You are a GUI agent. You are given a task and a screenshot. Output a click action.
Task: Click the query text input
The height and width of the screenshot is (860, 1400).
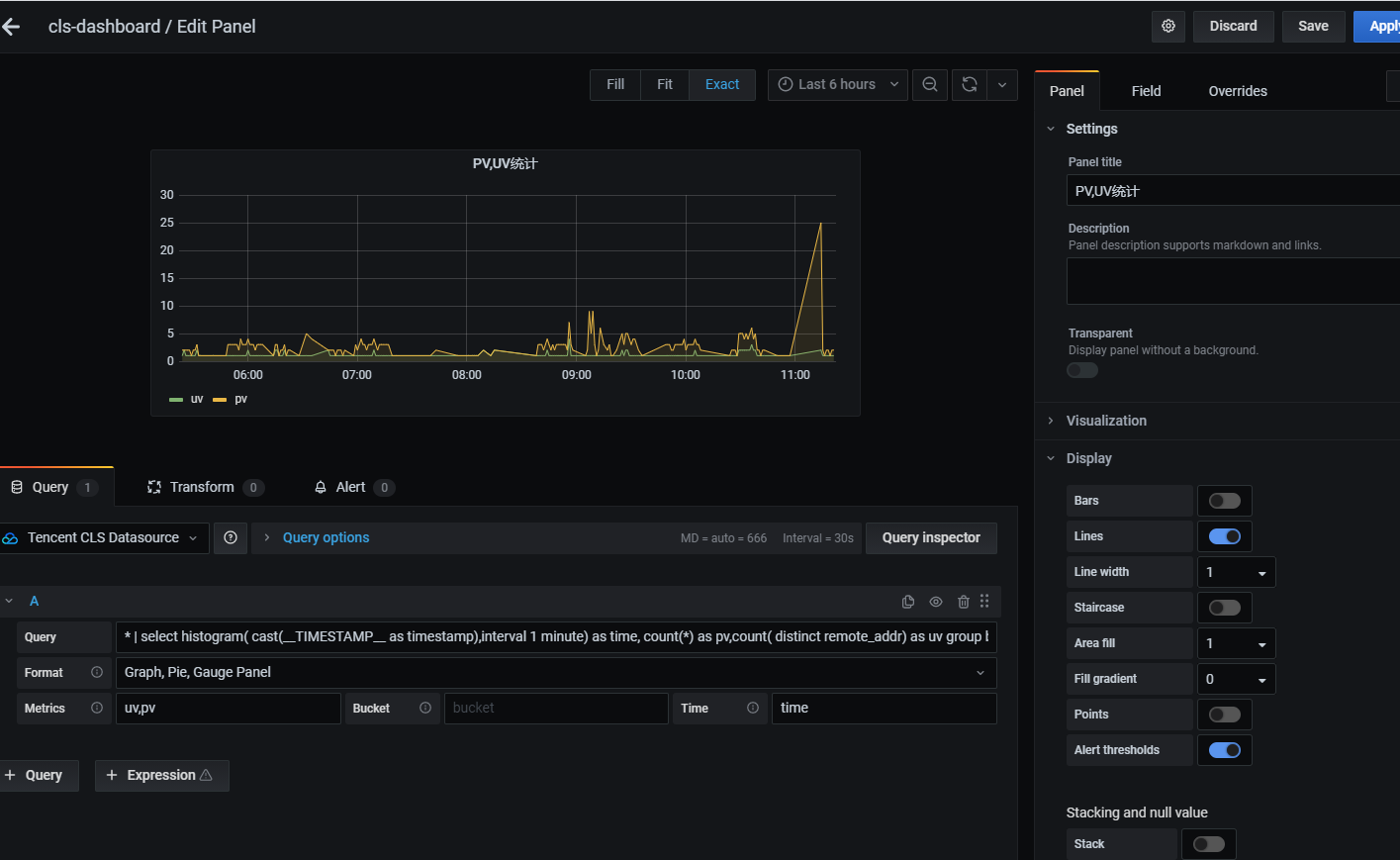556,636
